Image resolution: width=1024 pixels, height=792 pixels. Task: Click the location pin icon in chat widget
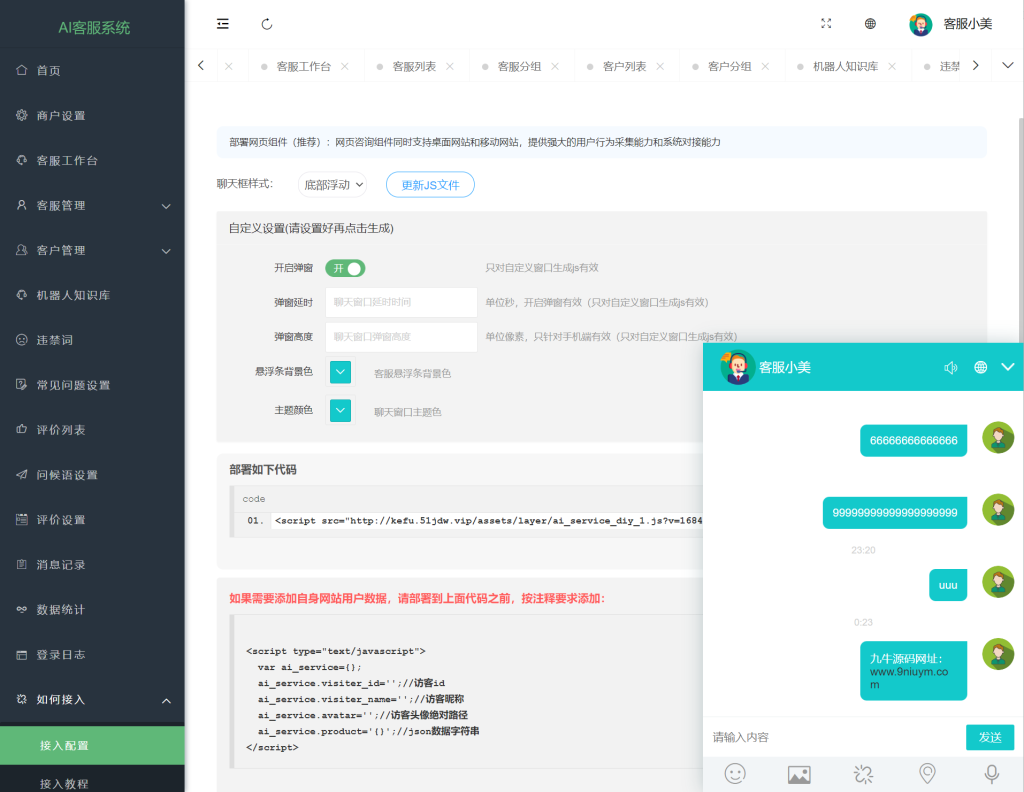(926, 773)
